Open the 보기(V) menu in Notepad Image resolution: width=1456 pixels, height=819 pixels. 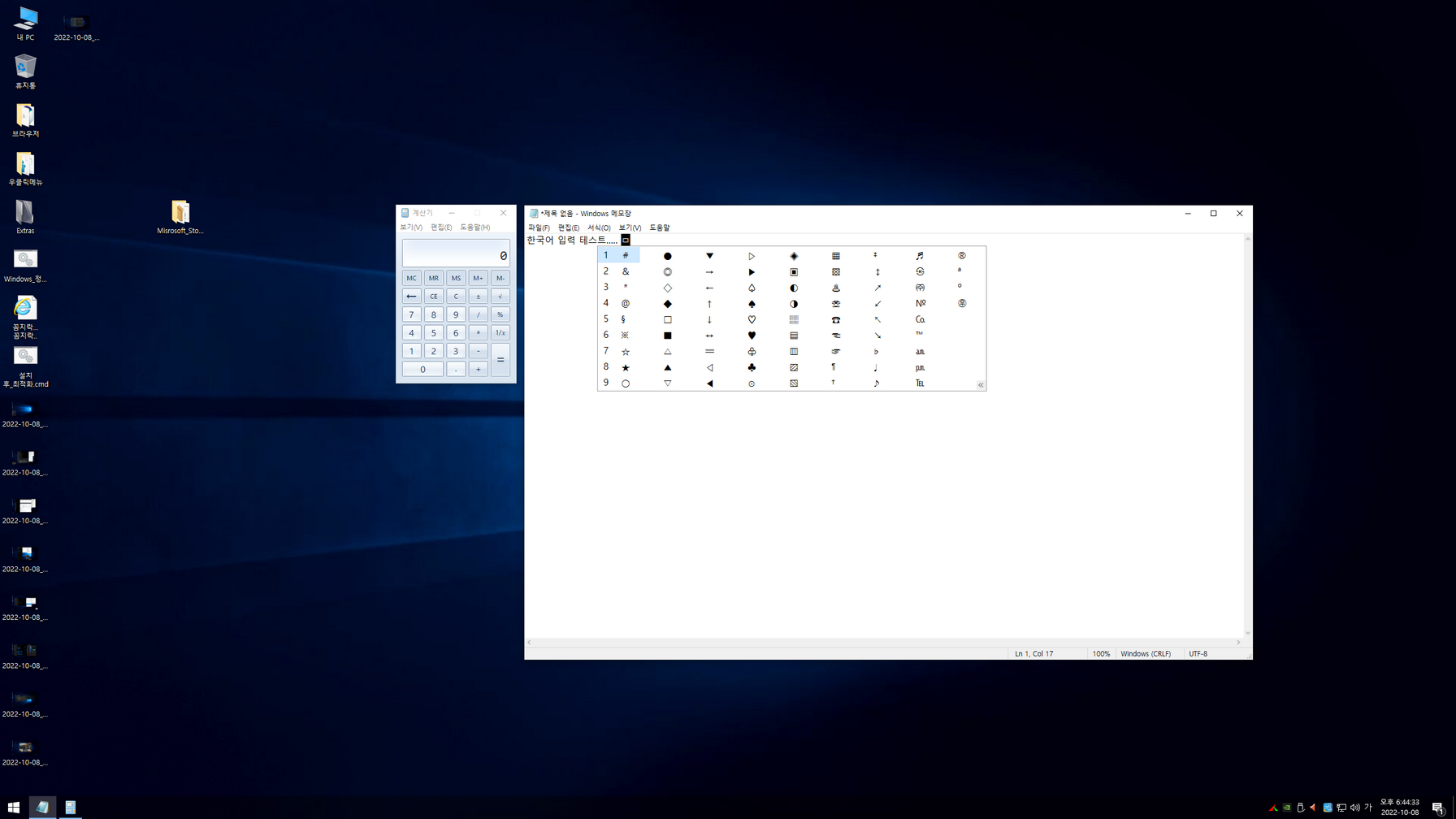coord(630,227)
